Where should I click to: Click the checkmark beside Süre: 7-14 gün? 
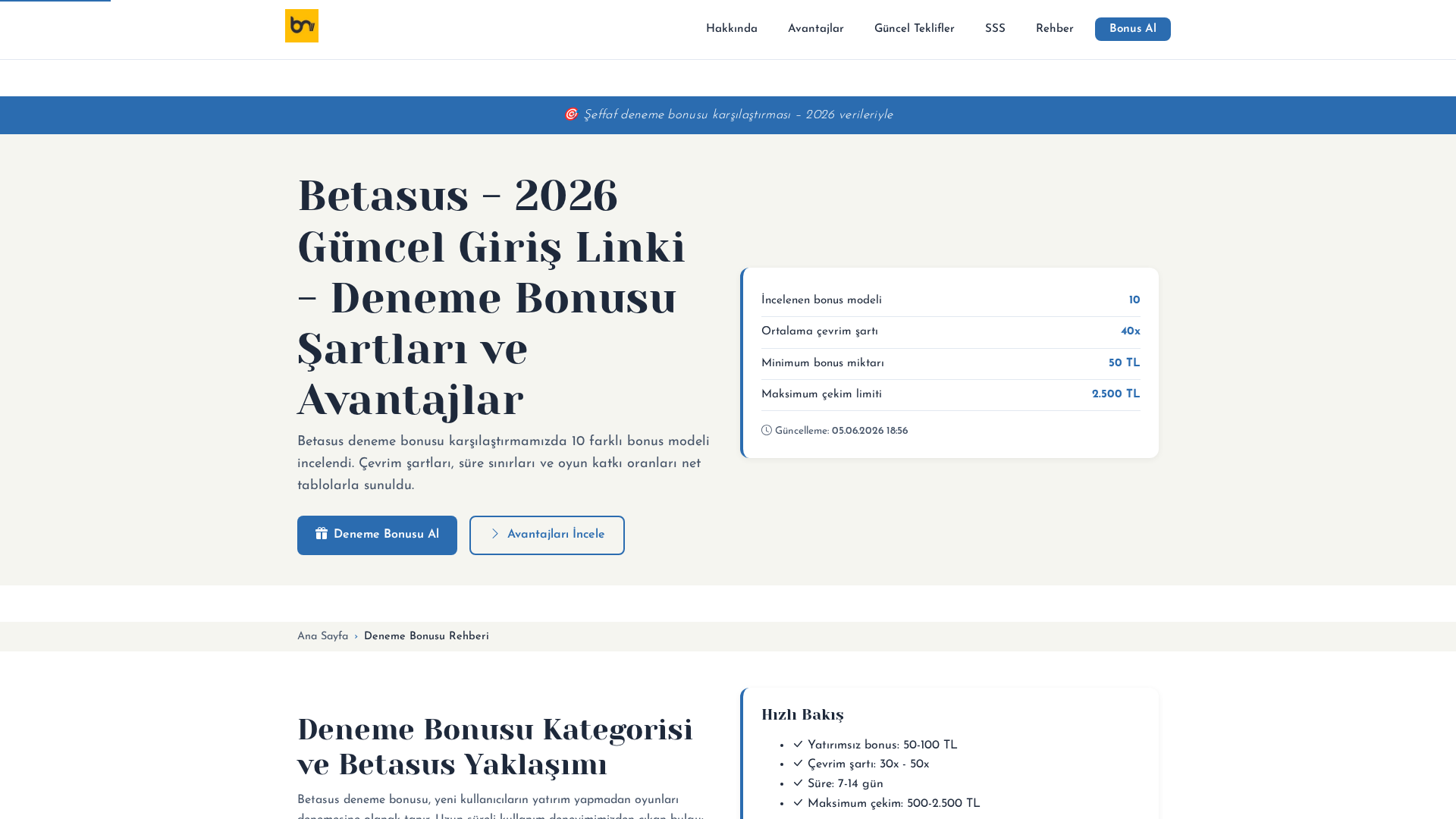tap(798, 783)
